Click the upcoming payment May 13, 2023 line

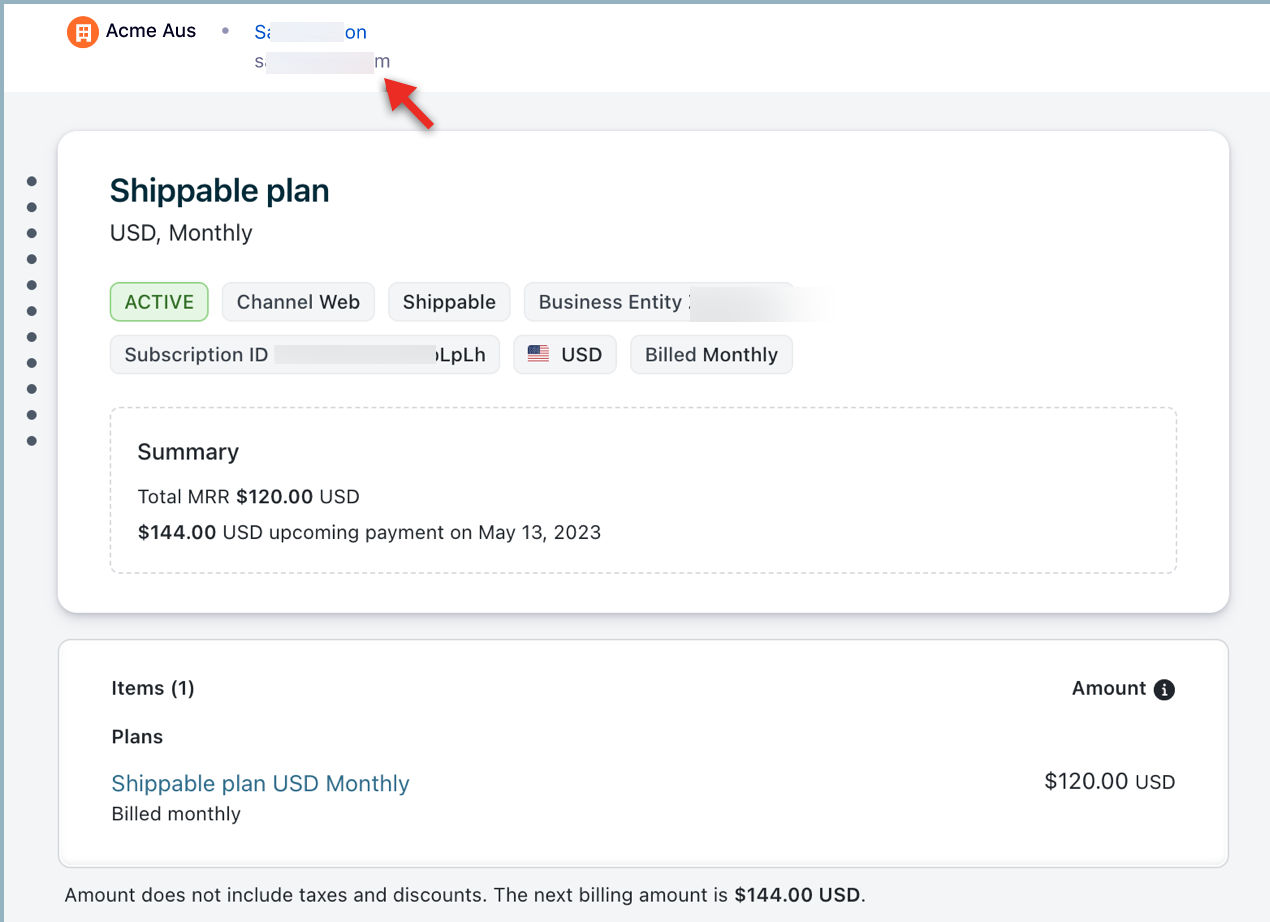pyautogui.click(x=369, y=532)
